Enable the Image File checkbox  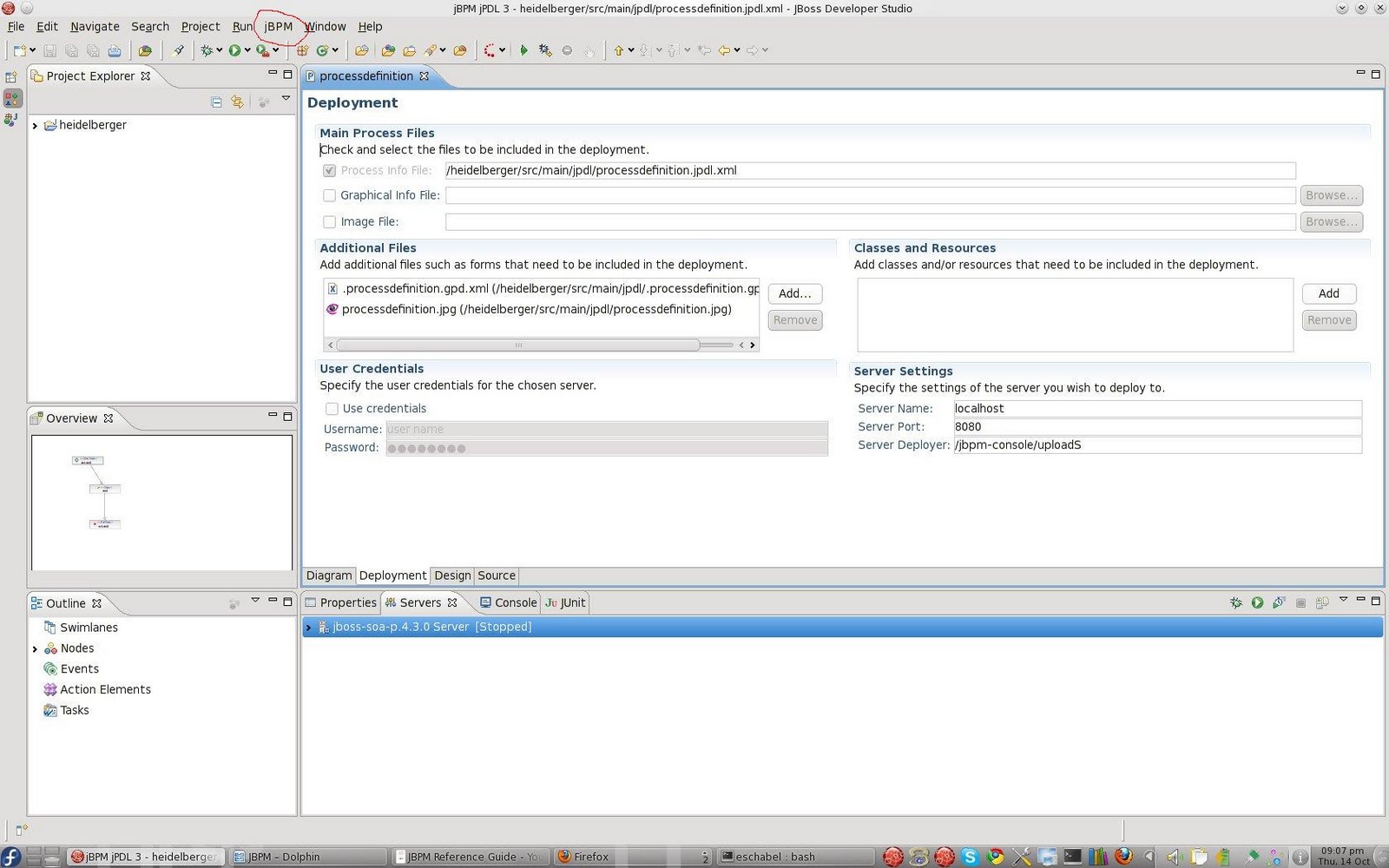point(329,221)
